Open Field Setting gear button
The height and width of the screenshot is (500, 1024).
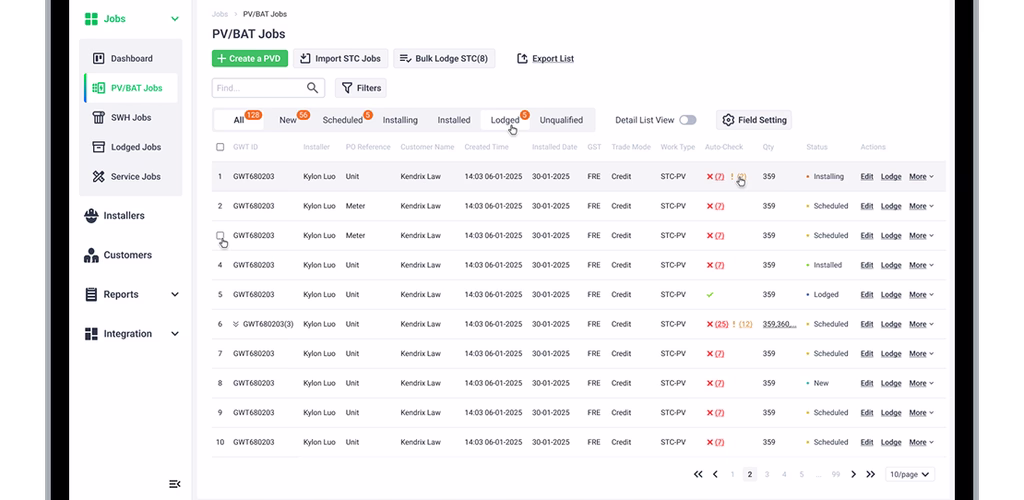click(x=754, y=120)
